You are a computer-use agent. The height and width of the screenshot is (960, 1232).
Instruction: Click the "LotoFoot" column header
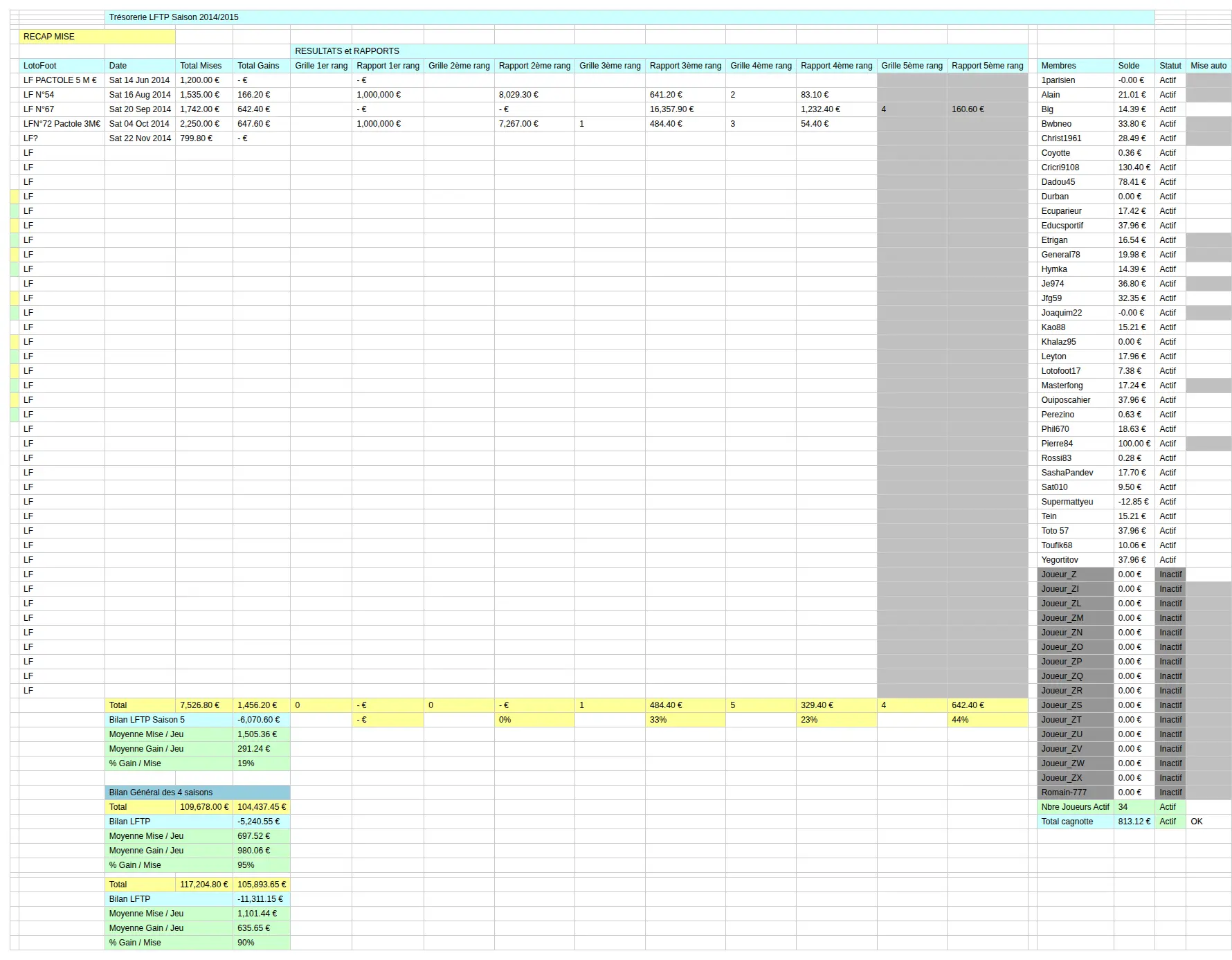click(62, 66)
